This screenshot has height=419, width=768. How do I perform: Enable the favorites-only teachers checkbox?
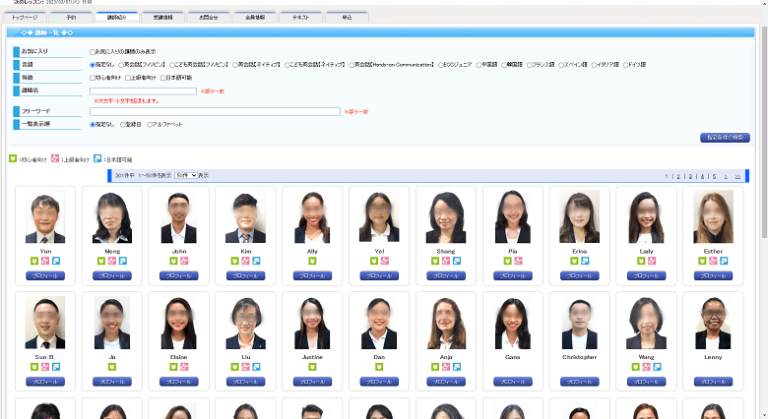[x=92, y=51]
